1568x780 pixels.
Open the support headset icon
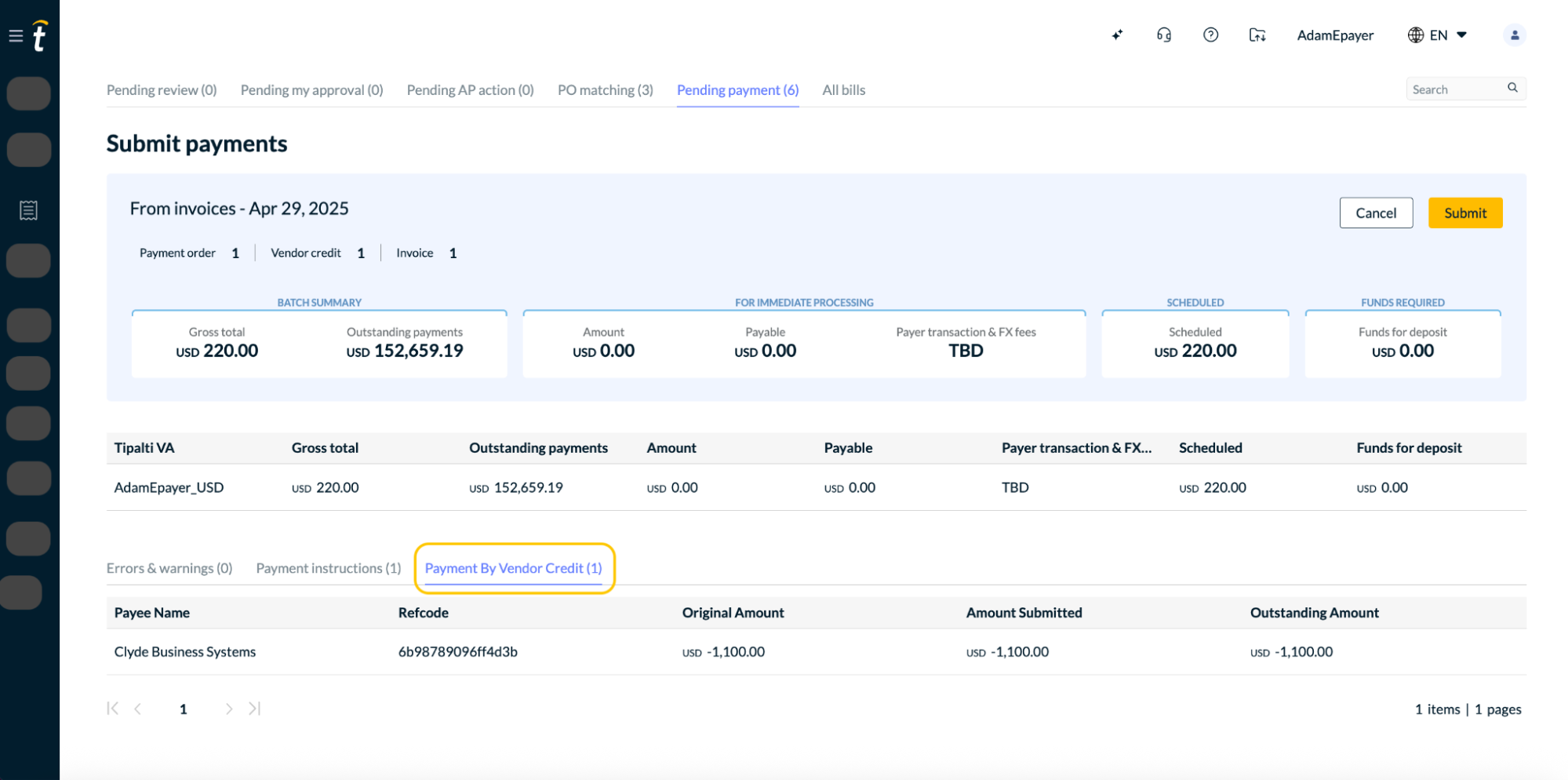[1164, 35]
